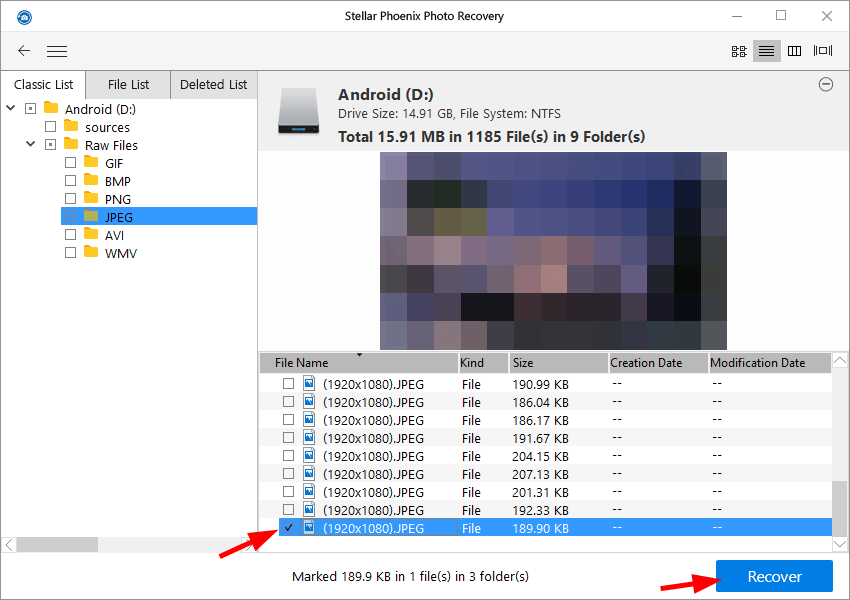
Task: Select the Raw Files tree label
Action: pyautogui.click(x=111, y=145)
